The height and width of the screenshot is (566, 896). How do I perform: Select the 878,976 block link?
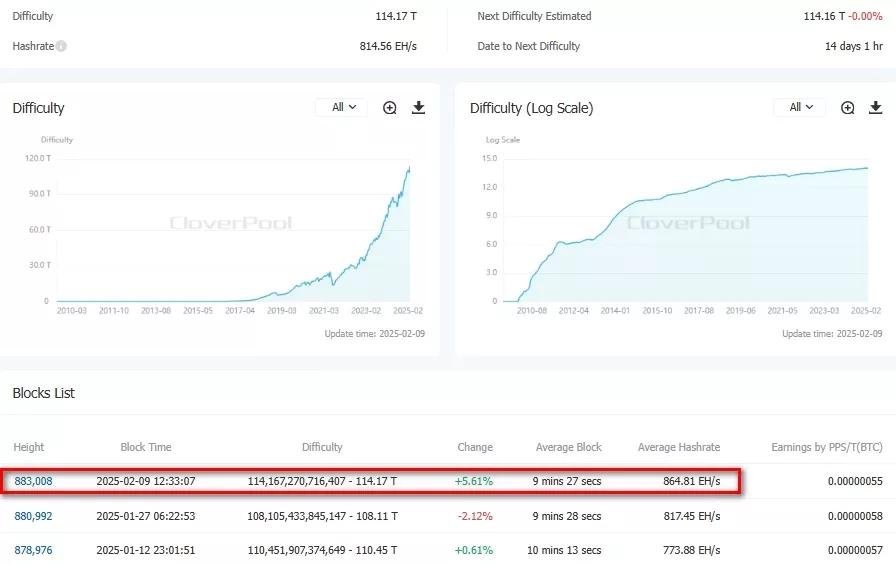tap(33, 550)
